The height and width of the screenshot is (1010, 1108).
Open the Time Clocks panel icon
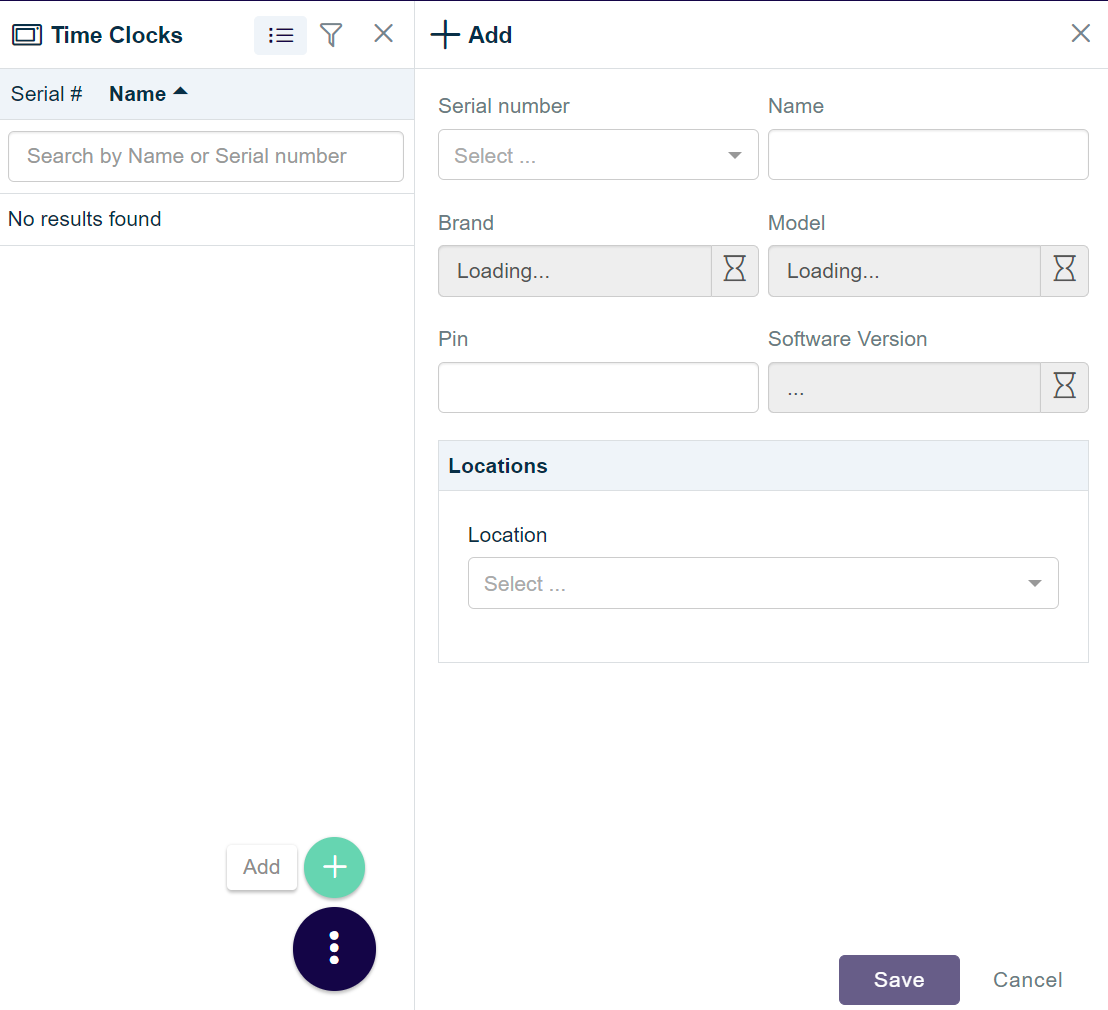(27, 34)
